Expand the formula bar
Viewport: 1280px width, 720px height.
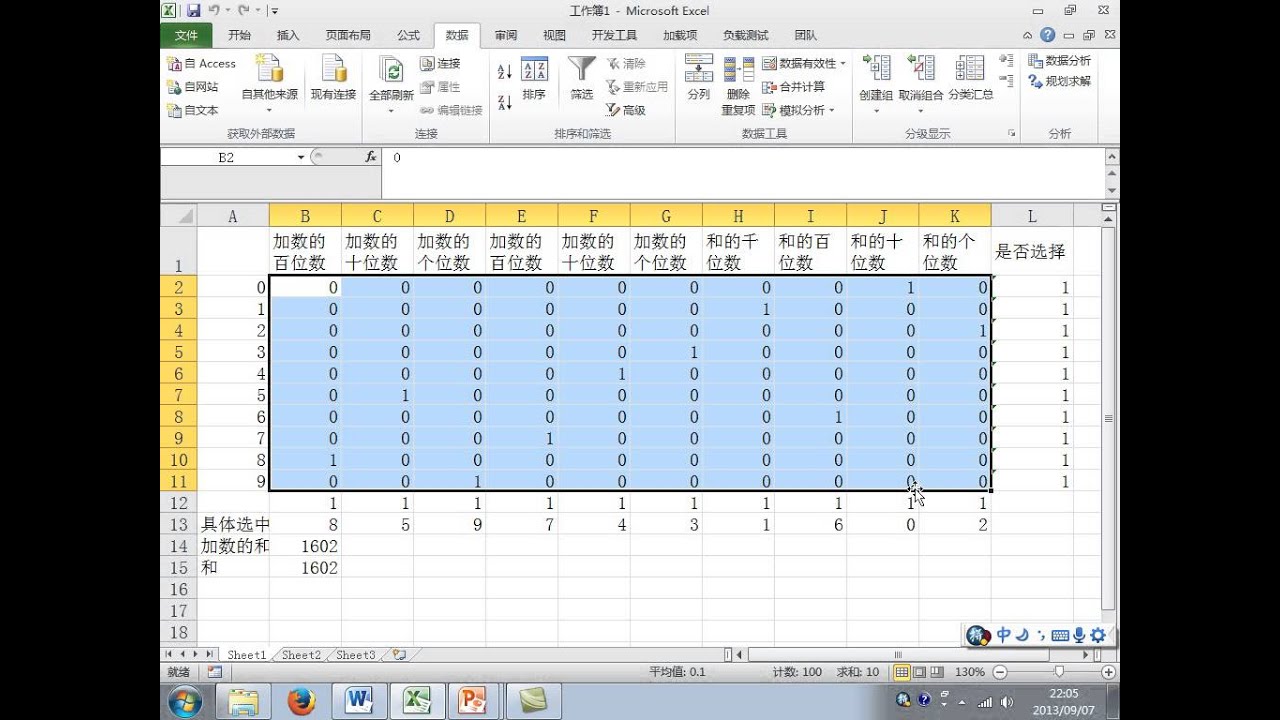click(x=1111, y=157)
